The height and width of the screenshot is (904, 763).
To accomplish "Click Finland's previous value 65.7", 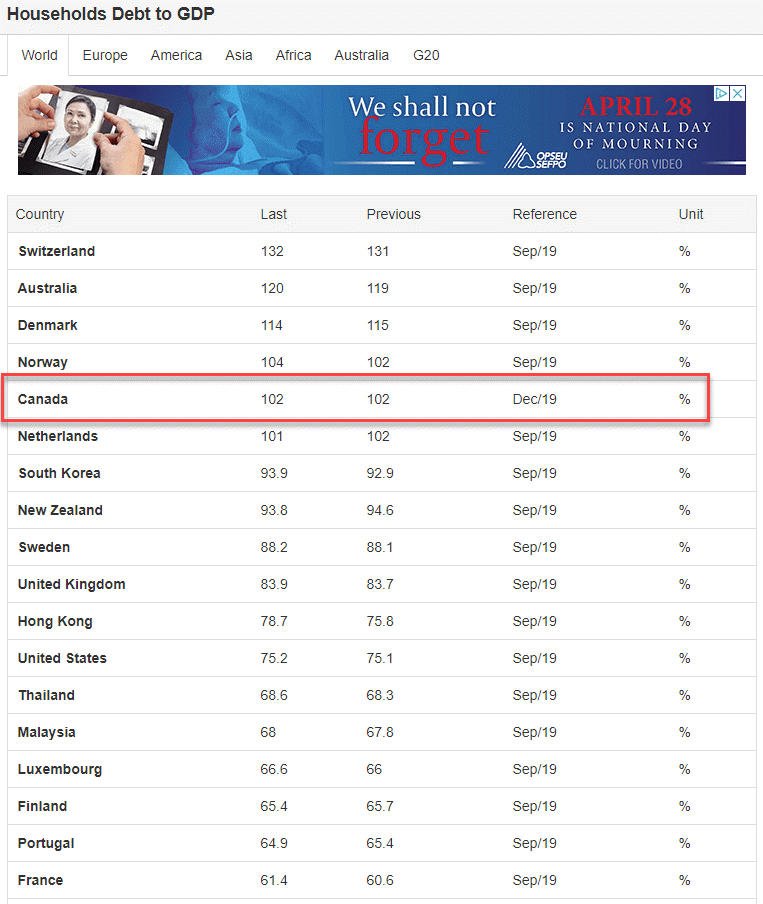I will coord(380,806).
